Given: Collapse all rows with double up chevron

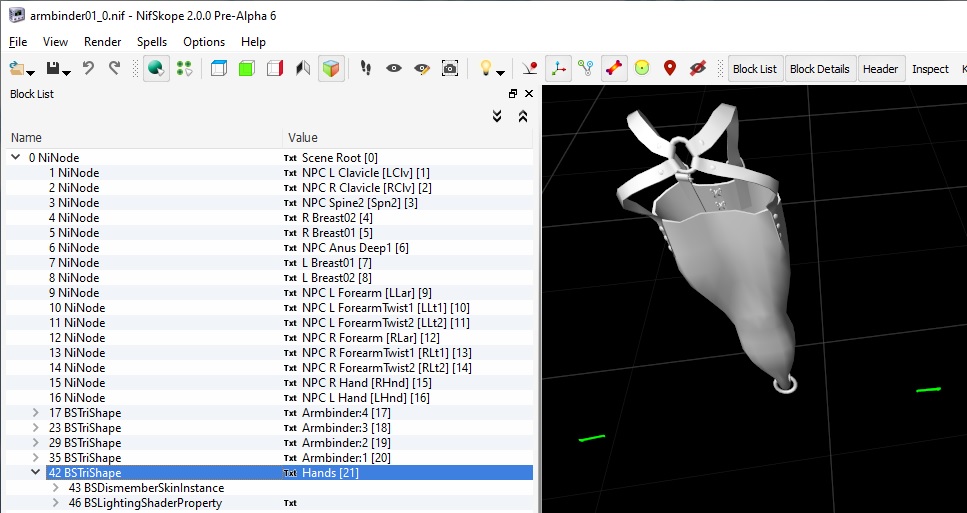Looking at the screenshot, I should 523,117.
